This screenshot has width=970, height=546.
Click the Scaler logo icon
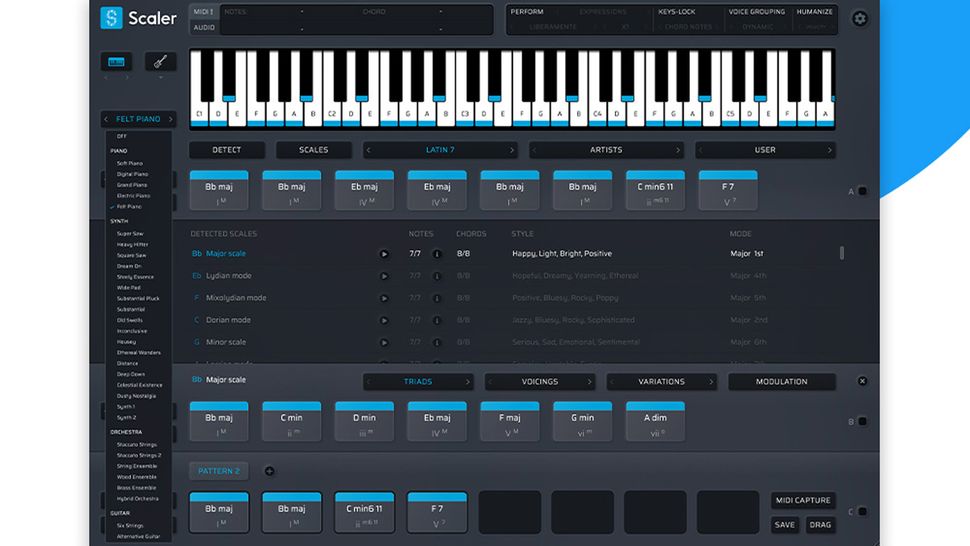[111, 18]
